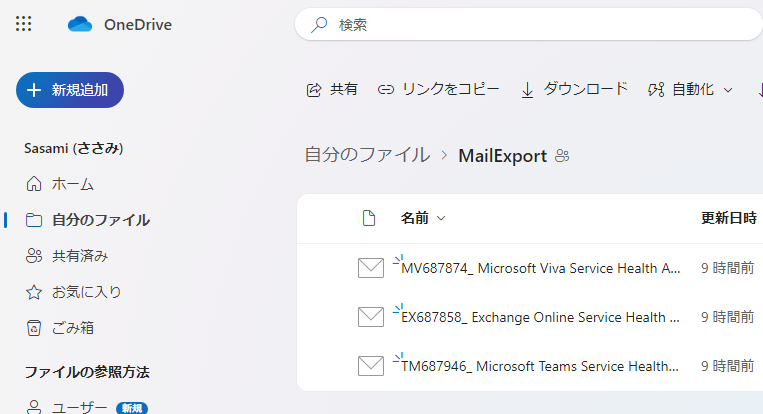Image resolution: width=763 pixels, height=414 pixels.
Task: Click the shared people icon beside MailExport
Action: 562,156
